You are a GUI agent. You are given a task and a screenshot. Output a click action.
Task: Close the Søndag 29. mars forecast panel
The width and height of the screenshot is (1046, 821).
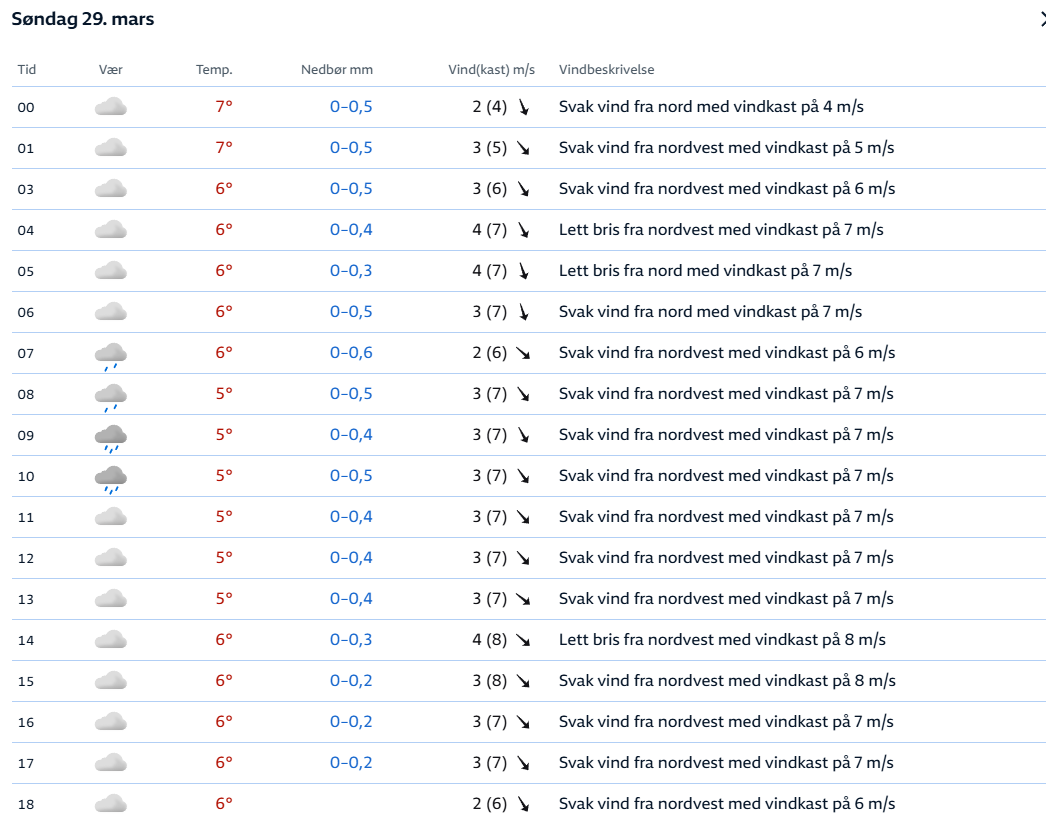point(1042,18)
